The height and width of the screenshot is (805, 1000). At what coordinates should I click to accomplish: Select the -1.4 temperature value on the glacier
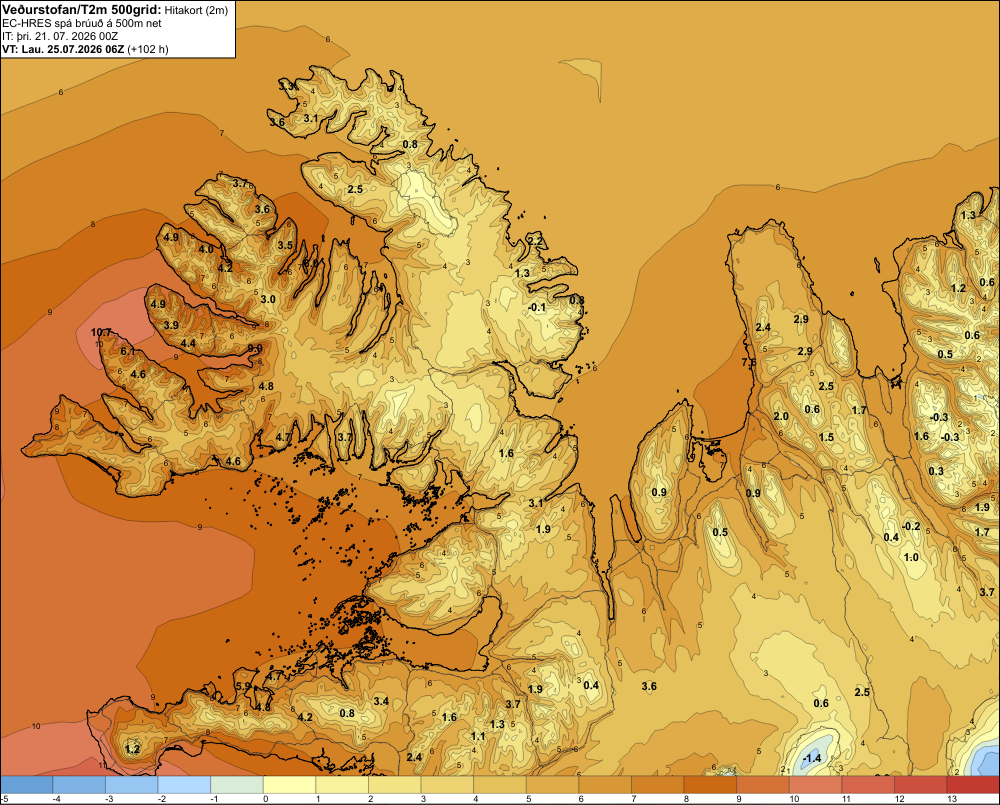coord(812,758)
